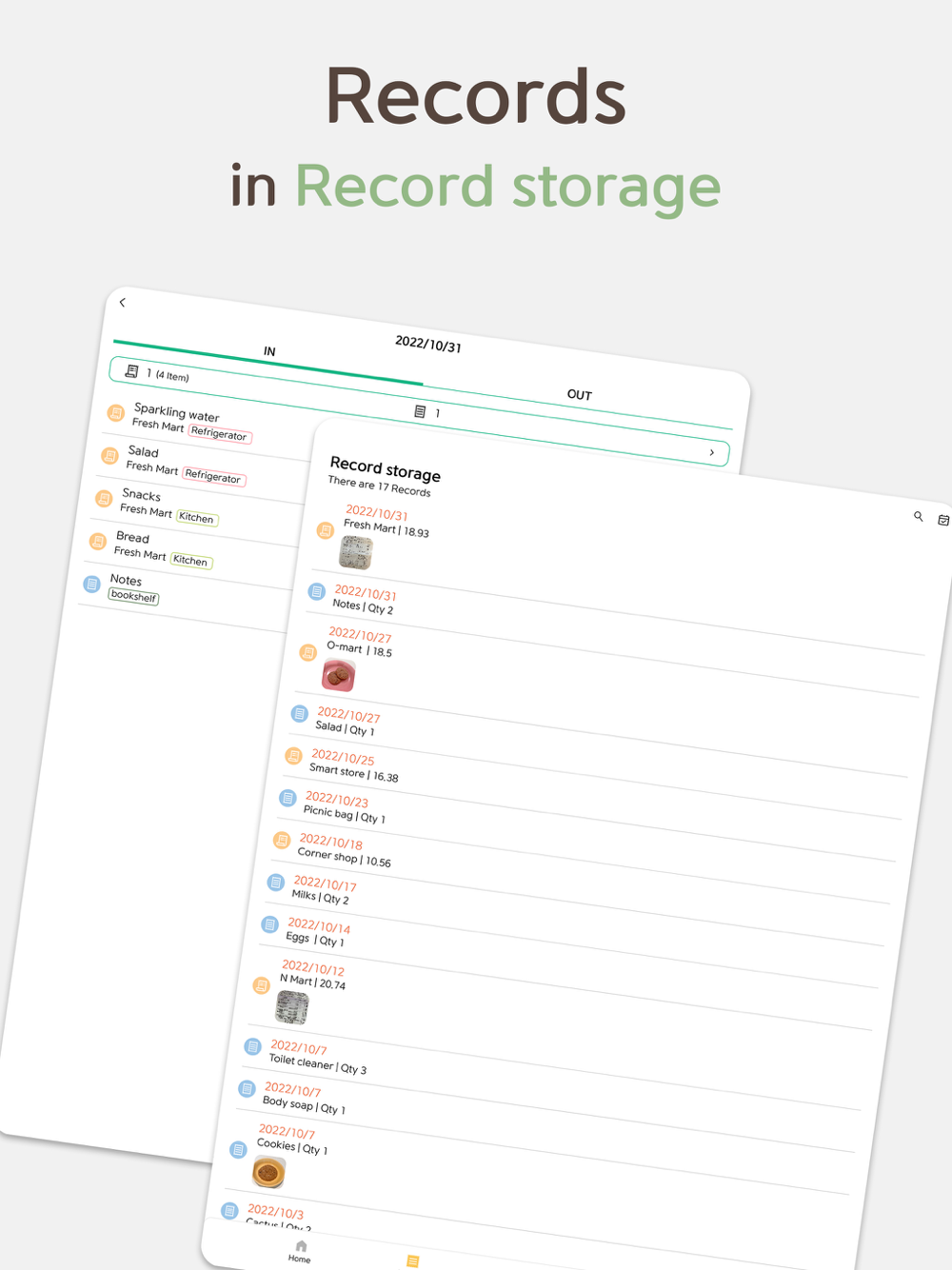Tap the Body soap record icon

tap(247, 1088)
